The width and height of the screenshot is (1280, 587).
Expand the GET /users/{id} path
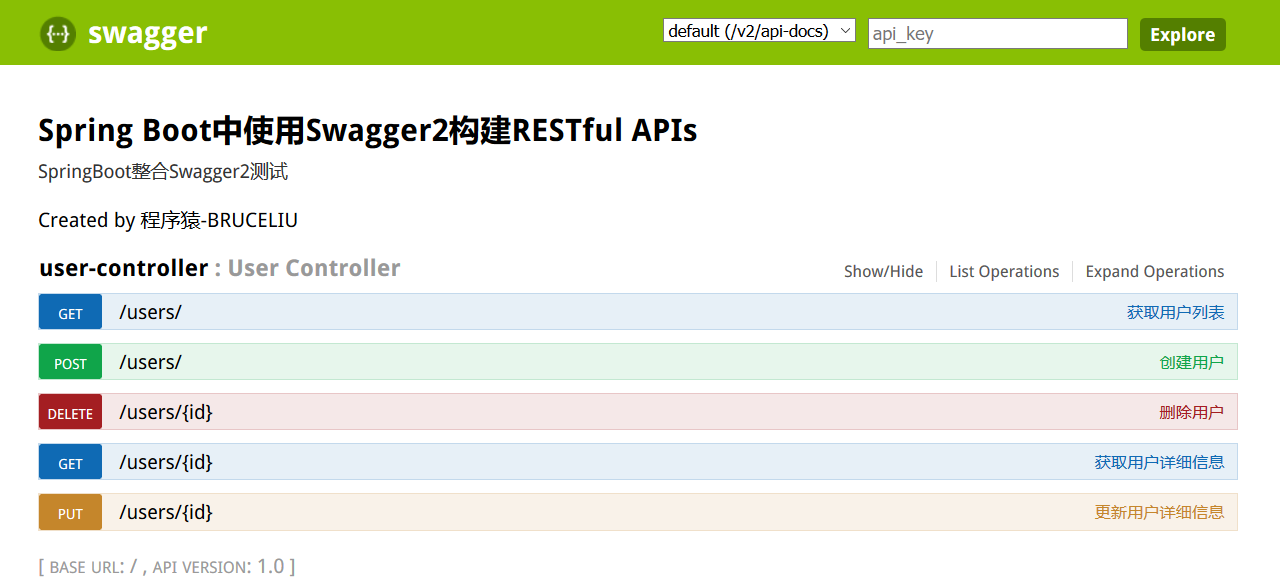[x=166, y=462]
